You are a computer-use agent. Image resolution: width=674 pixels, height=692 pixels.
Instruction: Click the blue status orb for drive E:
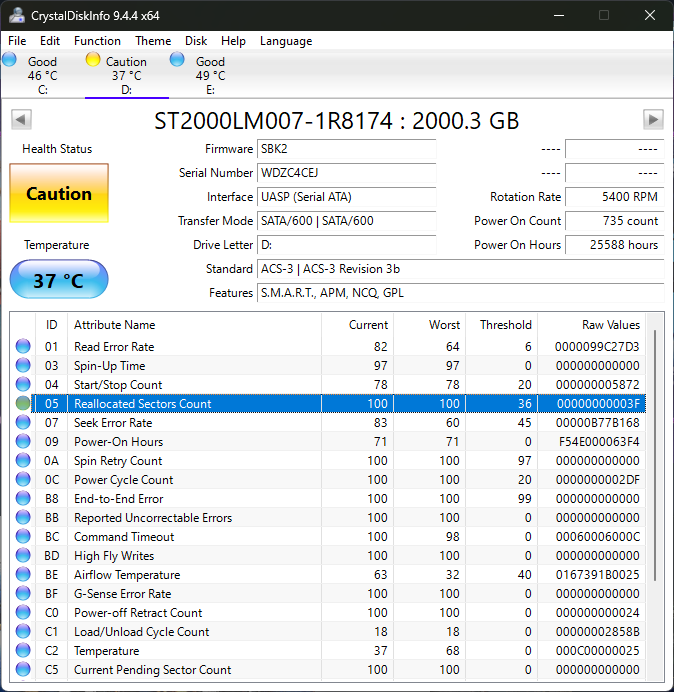click(177, 60)
